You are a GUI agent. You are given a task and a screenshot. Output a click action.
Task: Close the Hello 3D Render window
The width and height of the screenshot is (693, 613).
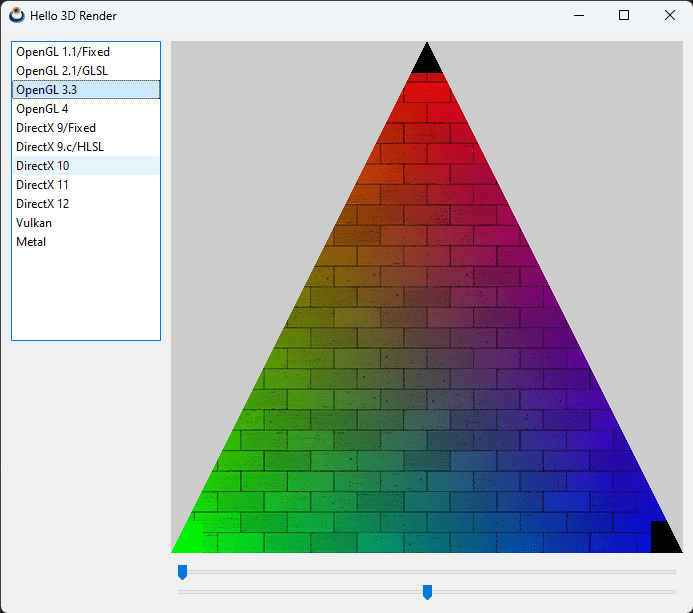click(670, 15)
